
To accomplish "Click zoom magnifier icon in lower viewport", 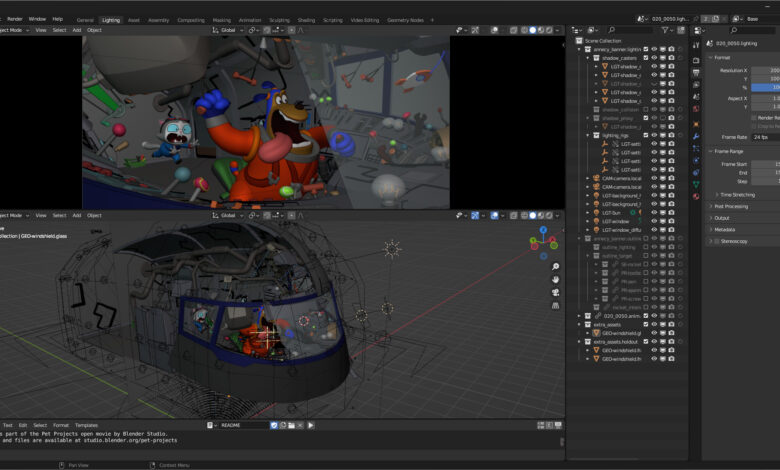I will tap(555, 267).
